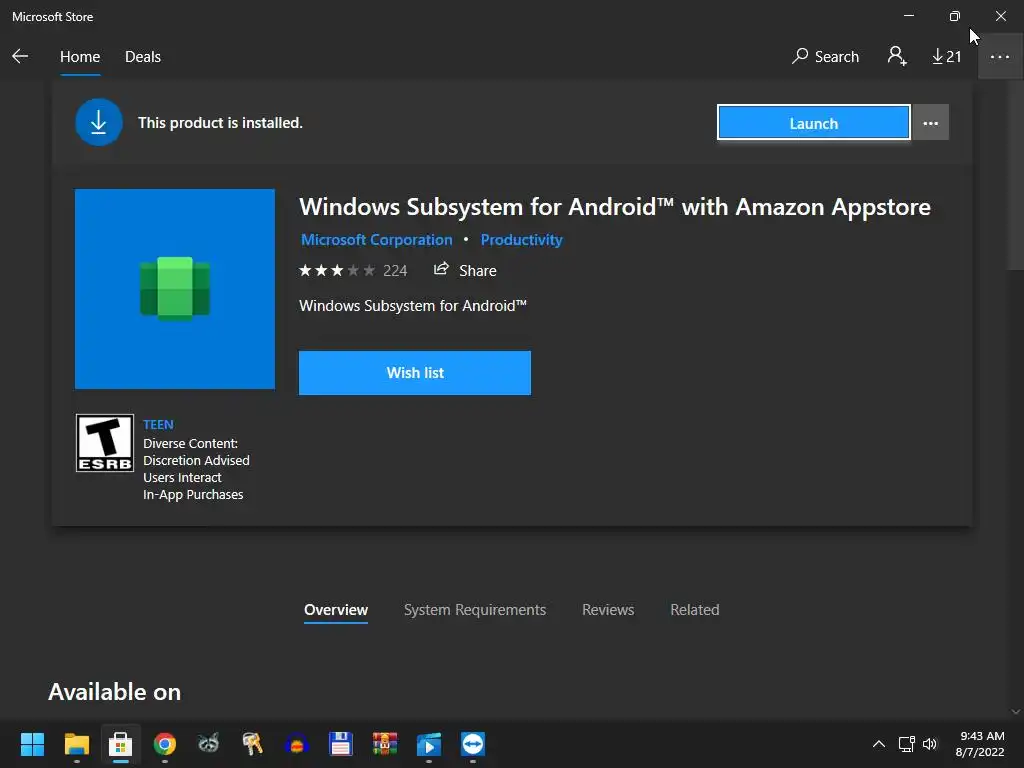Open the TEEN rating link
The height and width of the screenshot is (768, 1024).
pyautogui.click(x=158, y=424)
